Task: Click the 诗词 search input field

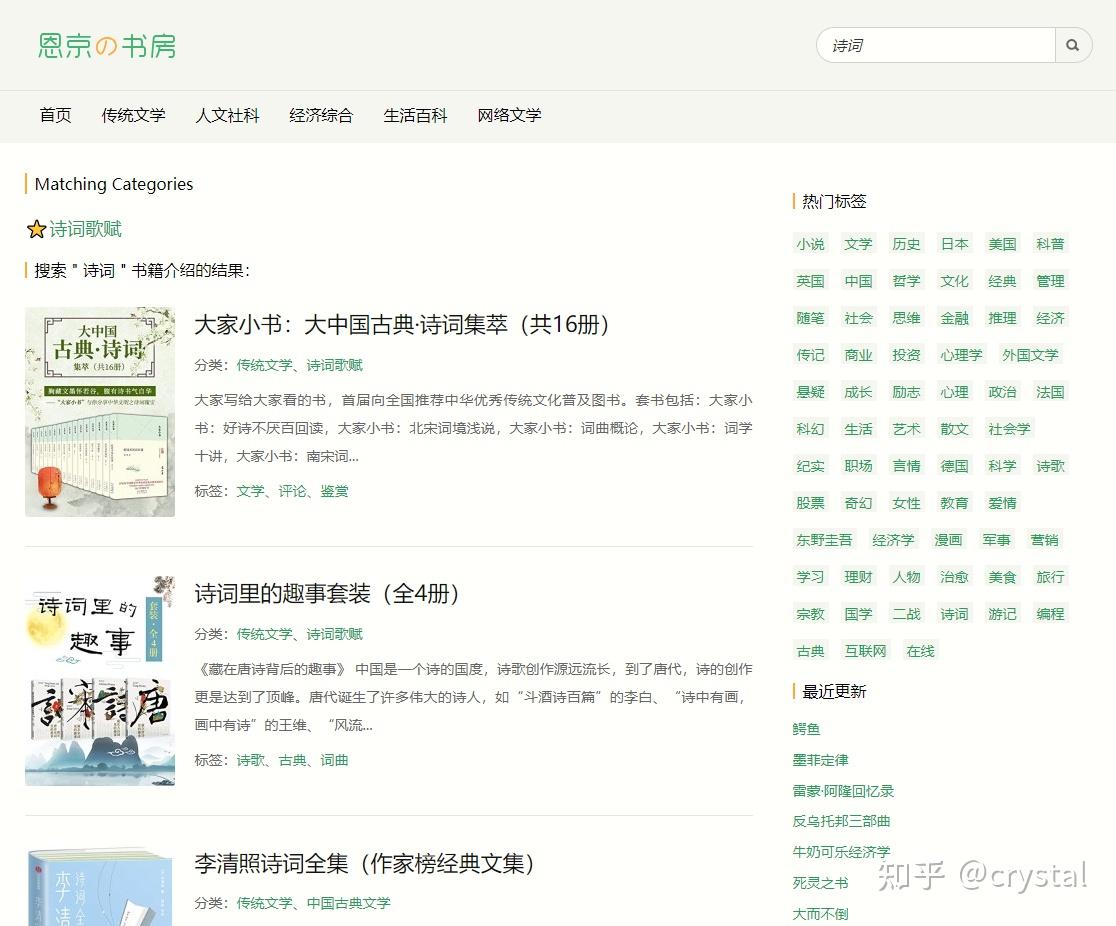Action: pos(930,45)
